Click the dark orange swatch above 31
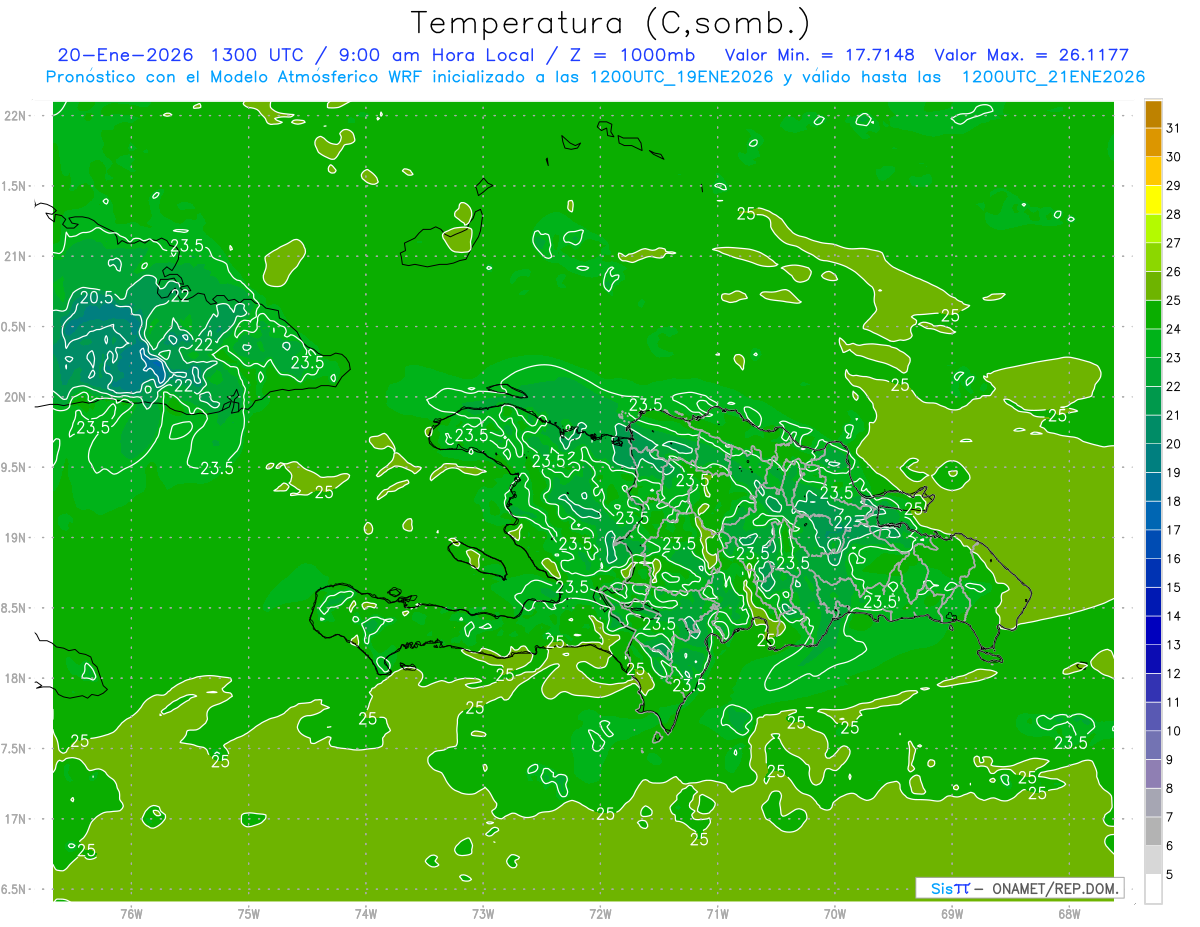 (1153, 114)
